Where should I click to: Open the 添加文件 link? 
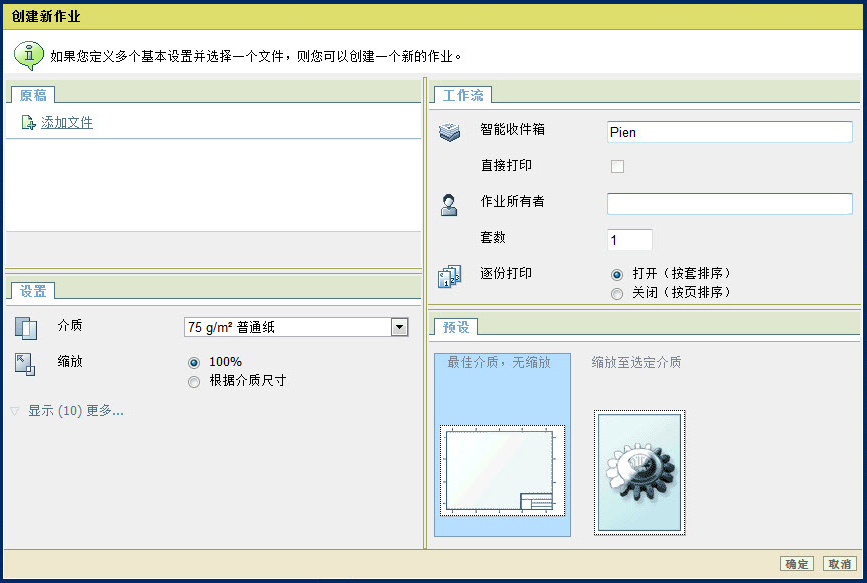tap(66, 122)
